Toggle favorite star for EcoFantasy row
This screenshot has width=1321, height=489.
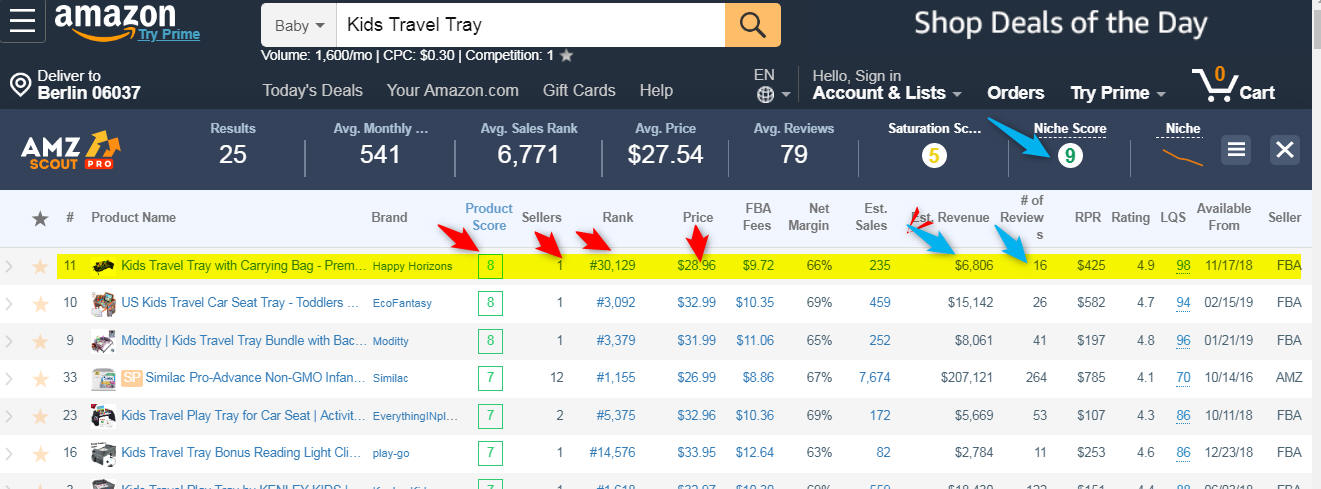[x=40, y=303]
